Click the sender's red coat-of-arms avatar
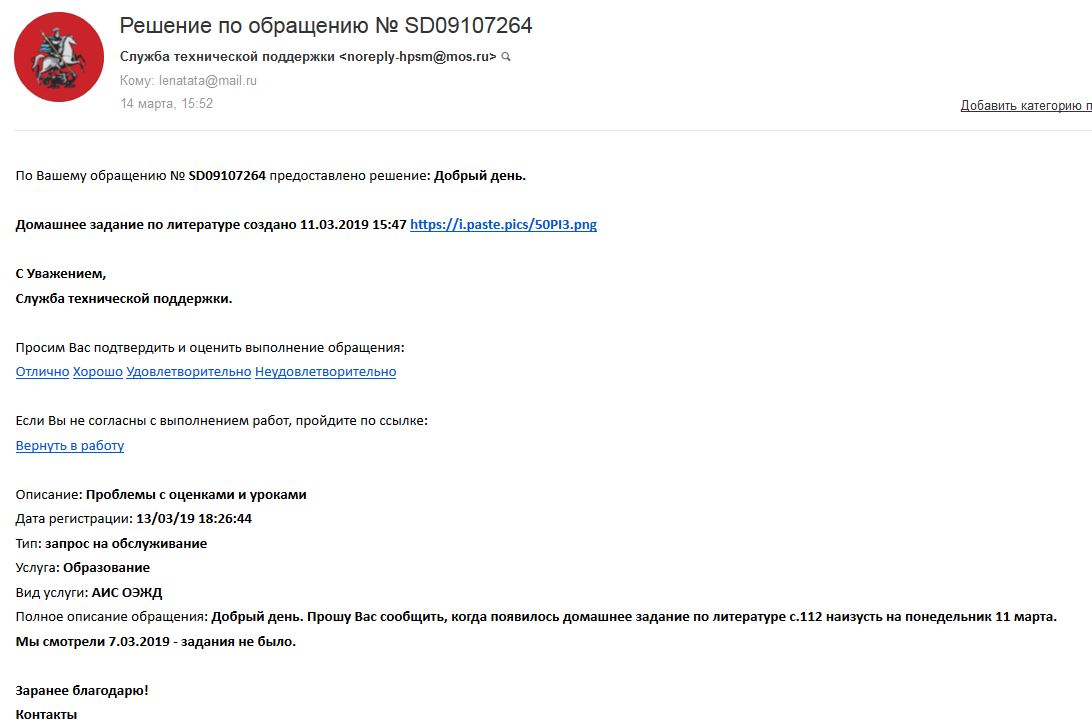This screenshot has width=1092, height=726. coord(58,58)
